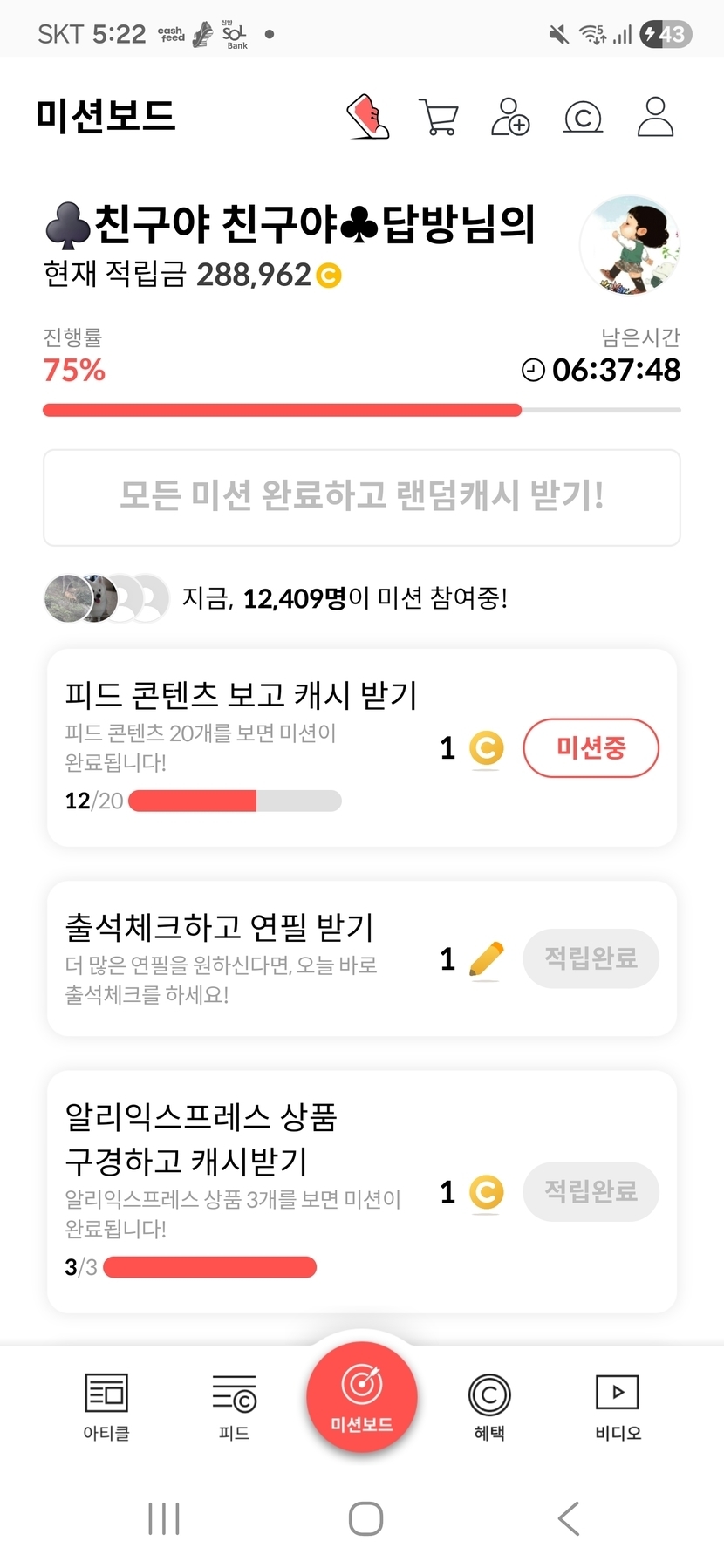Open my profile icon

[655, 117]
